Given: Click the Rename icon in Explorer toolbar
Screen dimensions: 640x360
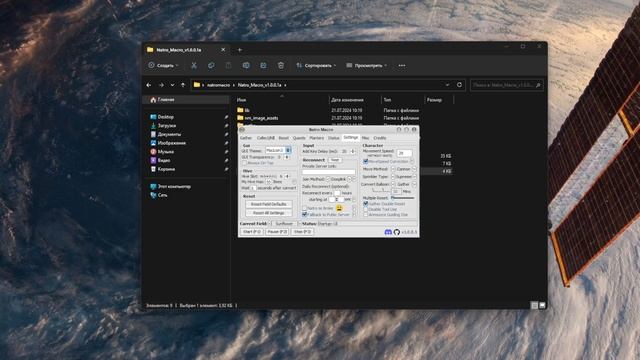Looking at the screenshot, I should tap(246, 65).
